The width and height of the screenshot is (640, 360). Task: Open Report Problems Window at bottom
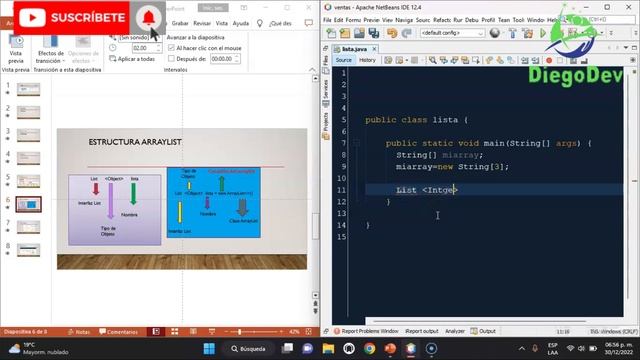366,331
